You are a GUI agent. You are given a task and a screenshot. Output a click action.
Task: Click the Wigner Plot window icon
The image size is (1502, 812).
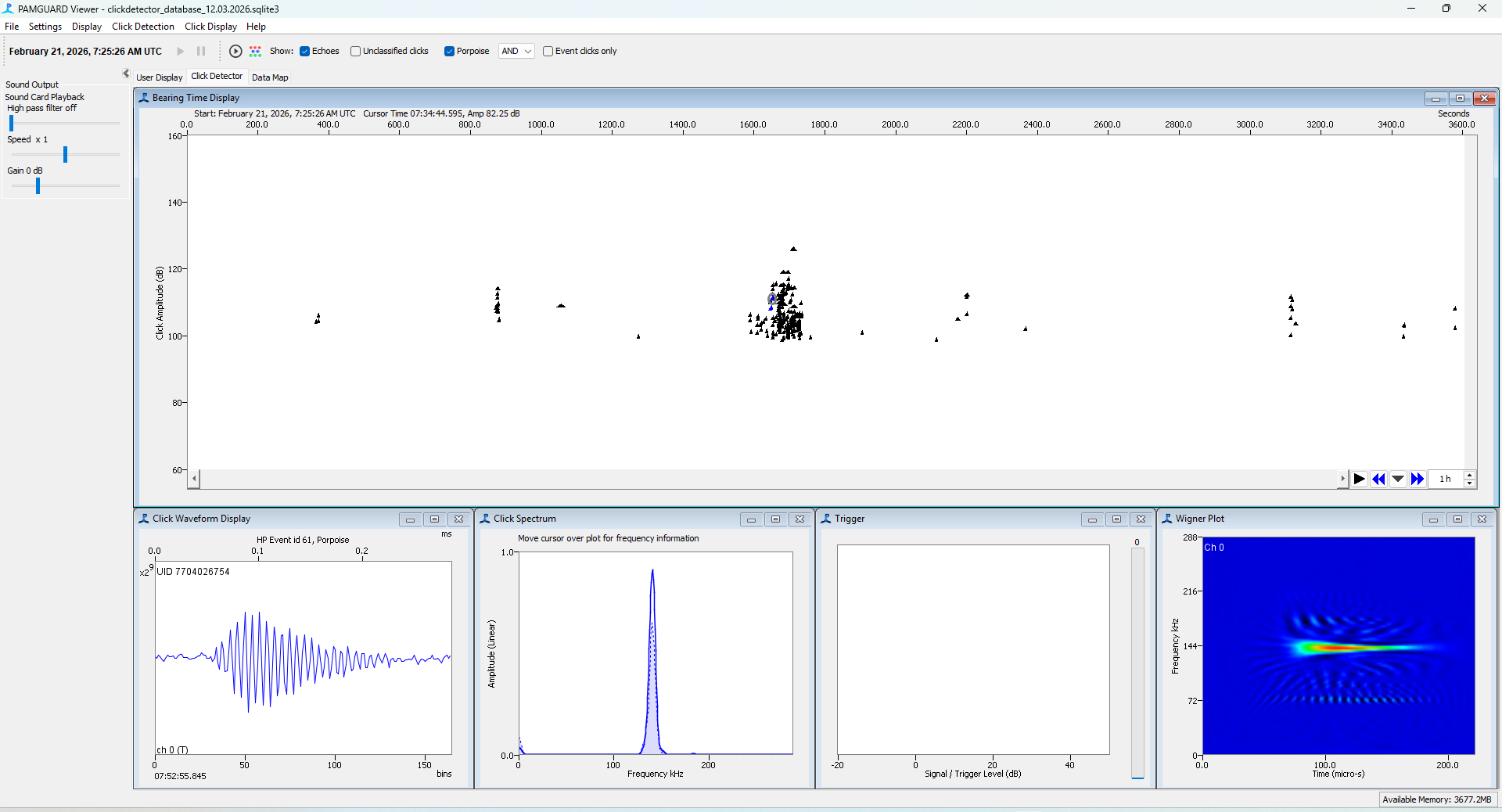pos(1167,519)
